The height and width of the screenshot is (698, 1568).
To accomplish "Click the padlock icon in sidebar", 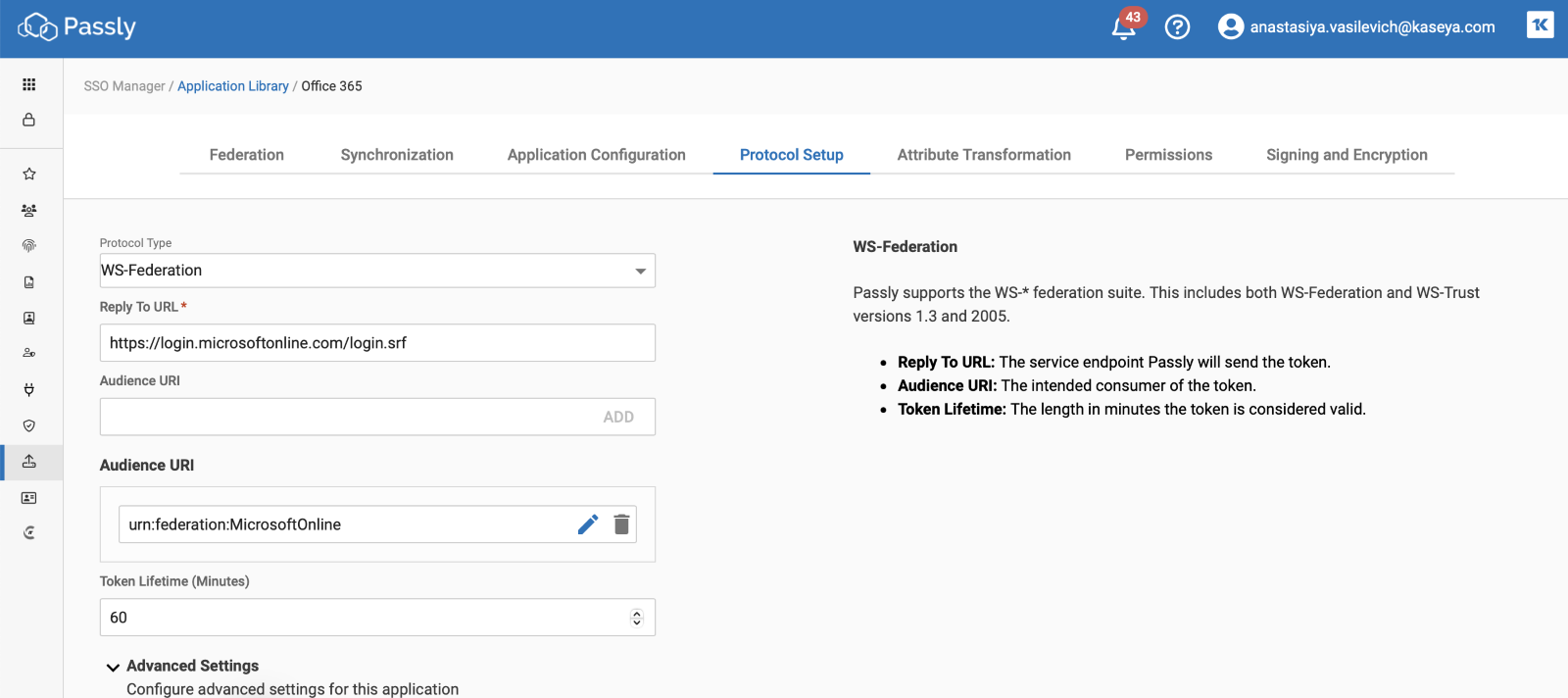I will coord(29,120).
